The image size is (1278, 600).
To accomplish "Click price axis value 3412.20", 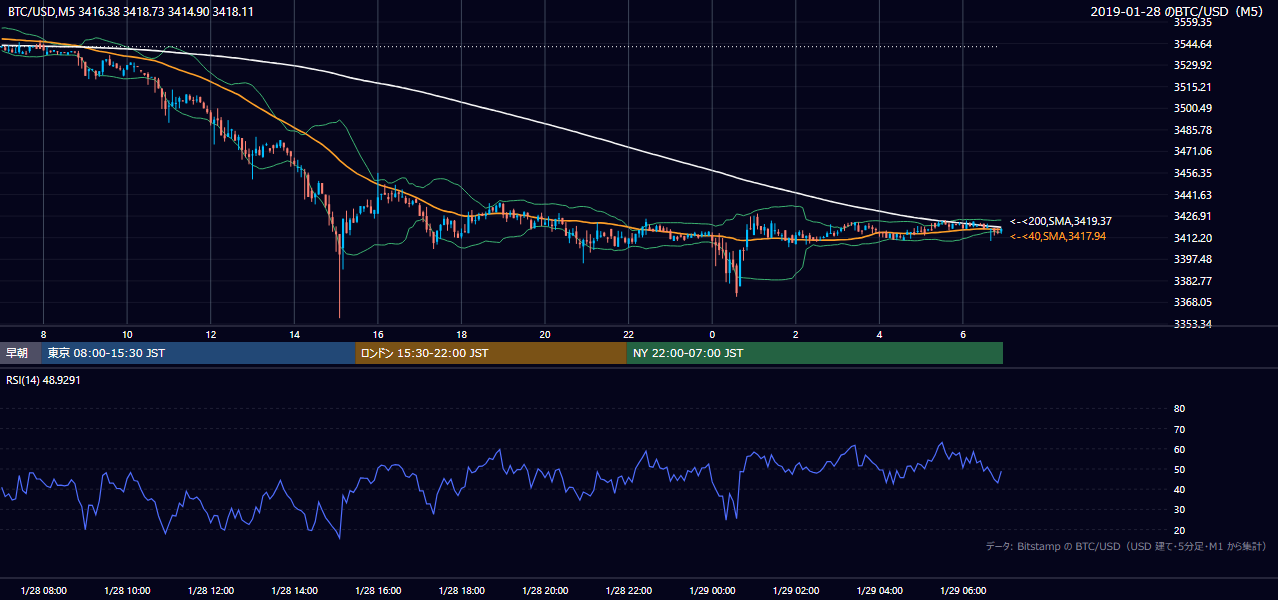I will tap(1193, 238).
